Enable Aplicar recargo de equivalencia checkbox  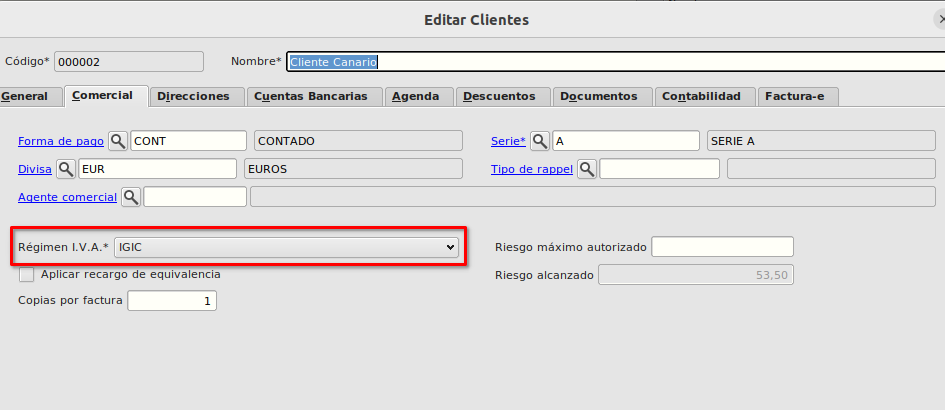coord(27,274)
